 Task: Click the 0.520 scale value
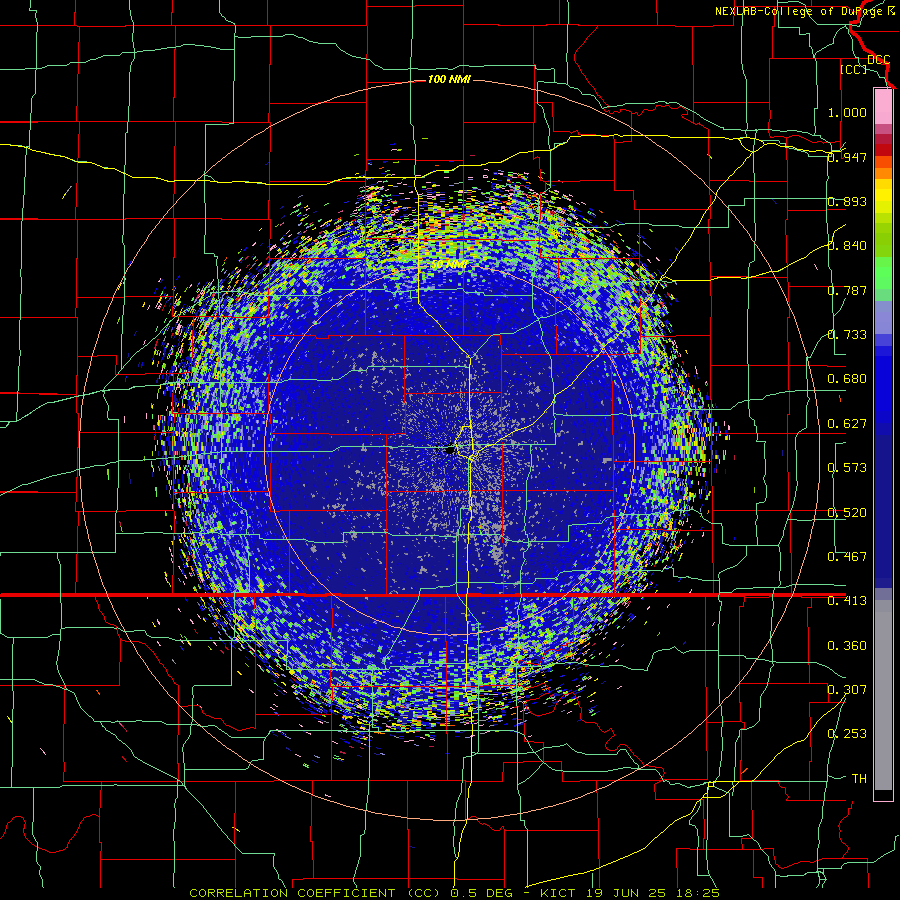(847, 513)
